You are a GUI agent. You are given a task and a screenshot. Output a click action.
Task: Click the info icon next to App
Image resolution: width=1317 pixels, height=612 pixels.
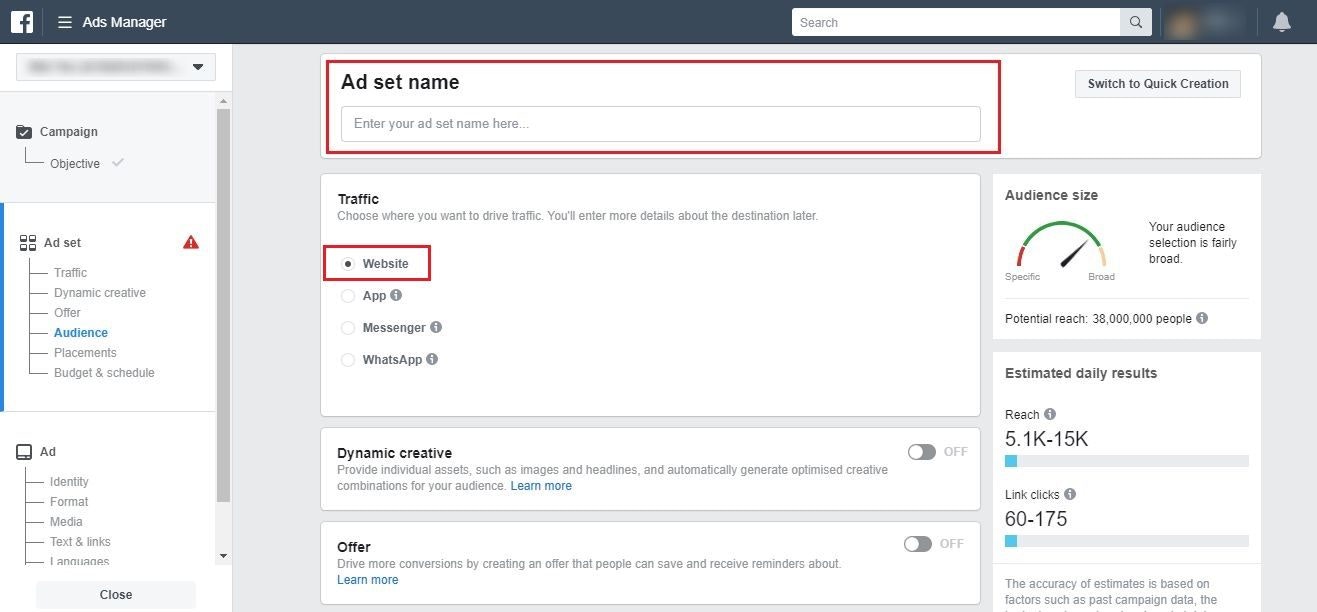coord(396,295)
